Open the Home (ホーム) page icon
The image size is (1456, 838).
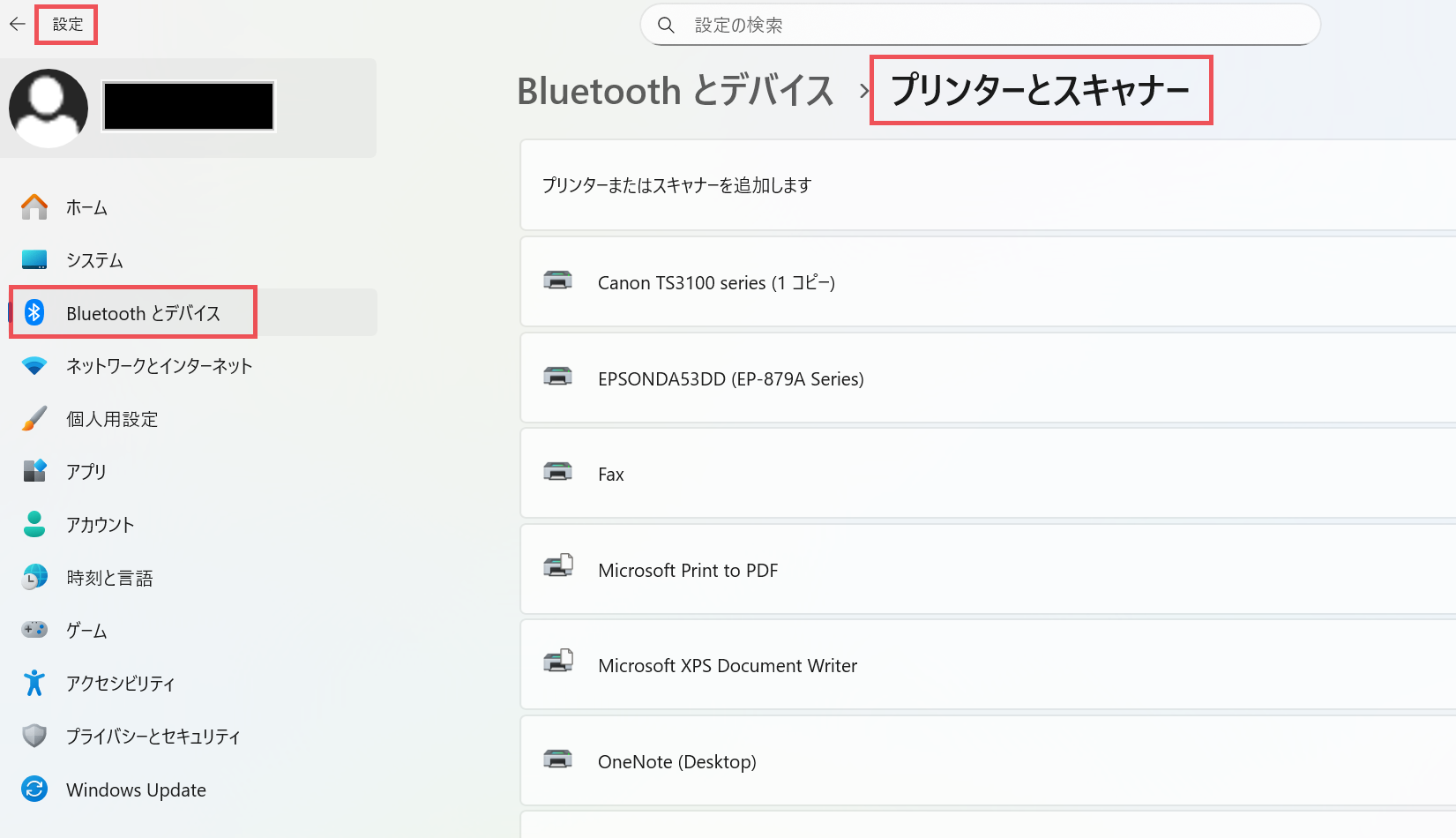(34, 207)
